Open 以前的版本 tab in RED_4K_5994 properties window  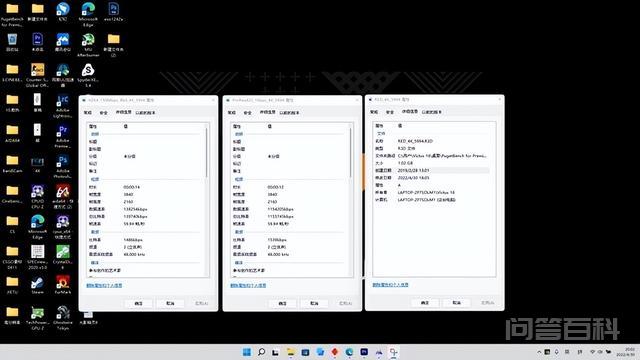432,112
